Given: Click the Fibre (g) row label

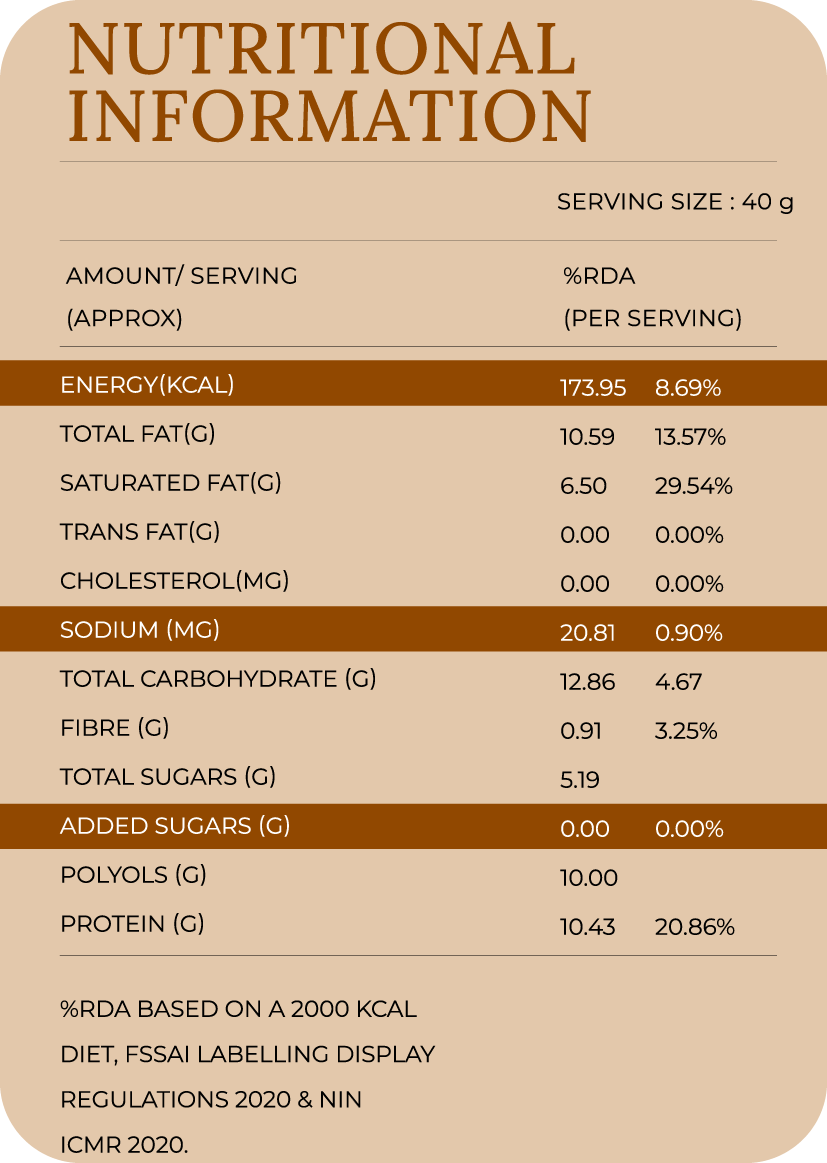Looking at the screenshot, I should tap(115, 728).
